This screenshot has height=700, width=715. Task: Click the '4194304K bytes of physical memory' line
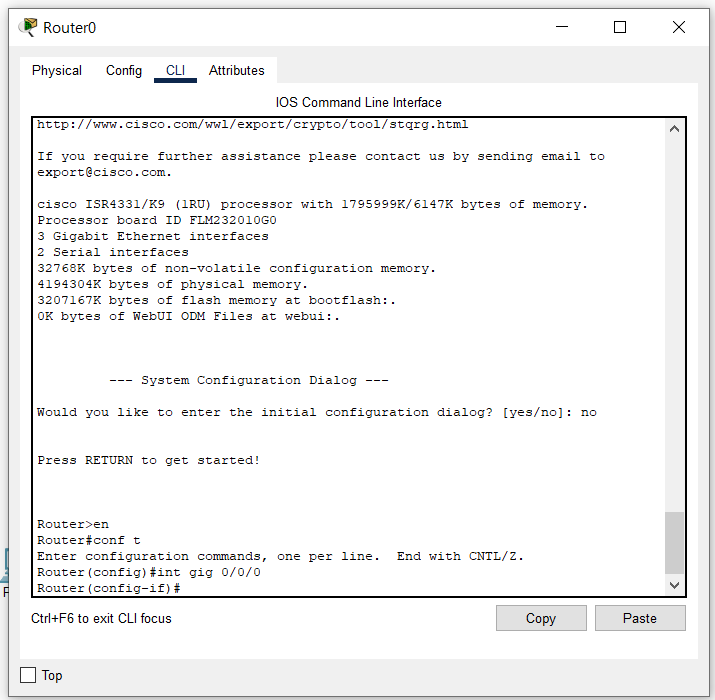[x=172, y=284]
